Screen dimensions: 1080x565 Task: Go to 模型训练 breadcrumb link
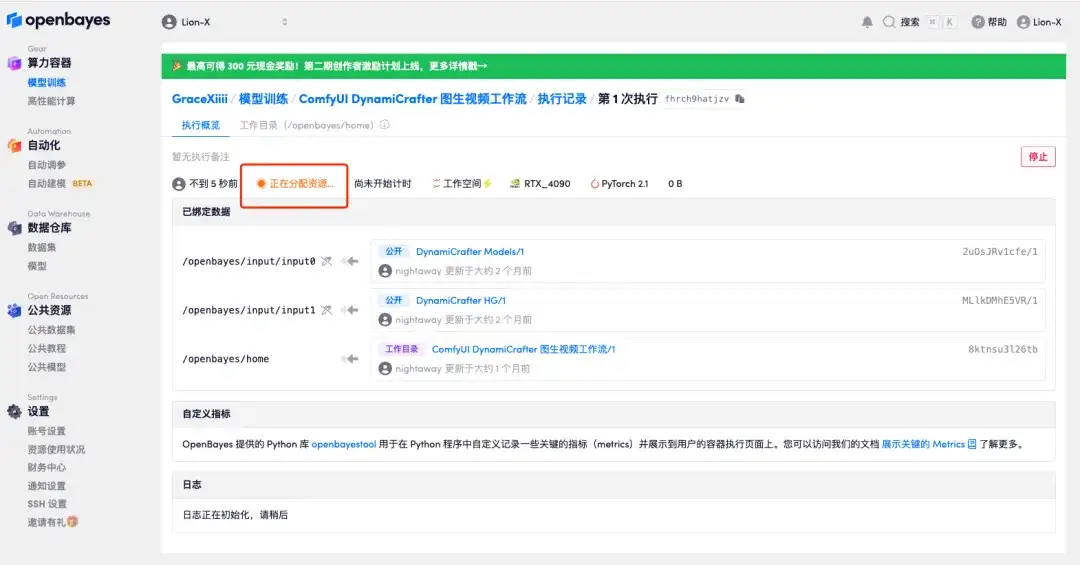pos(263,99)
